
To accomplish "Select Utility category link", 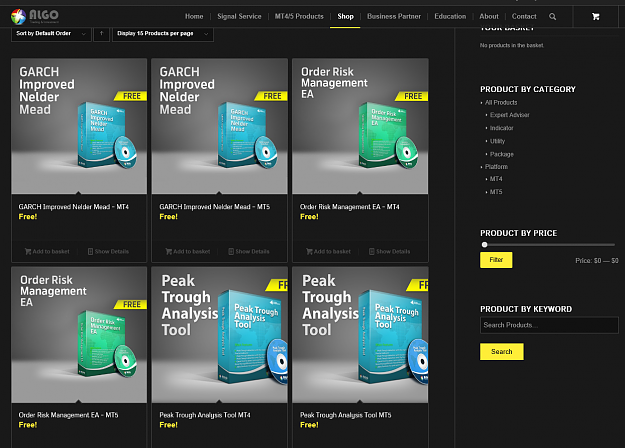I will click(497, 141).
